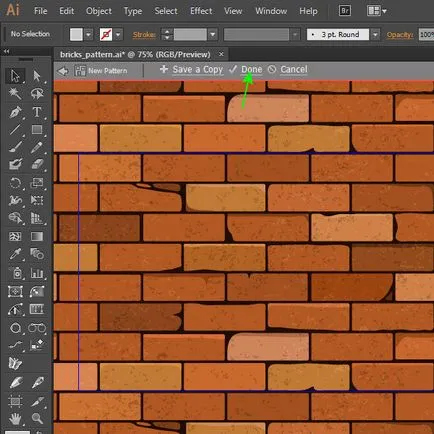Activate the Type tool
The width and height of the screenshot is (434, 434).
point(37,112)
